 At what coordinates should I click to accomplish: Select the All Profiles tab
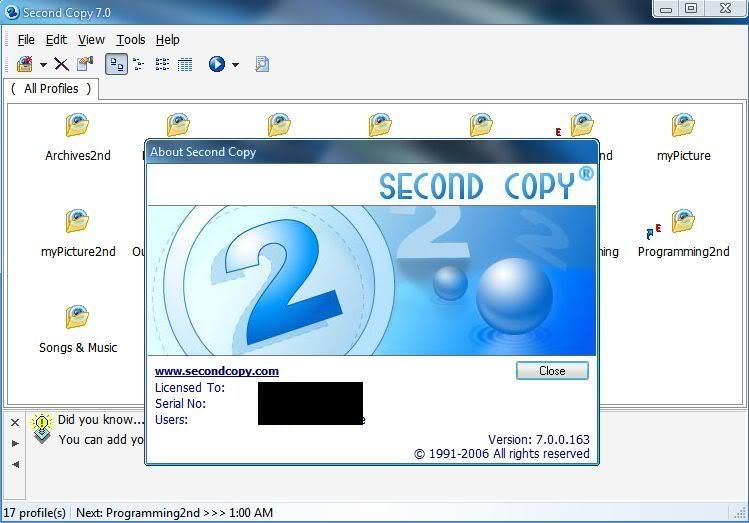pyautogui.click(x=51, y=89)
